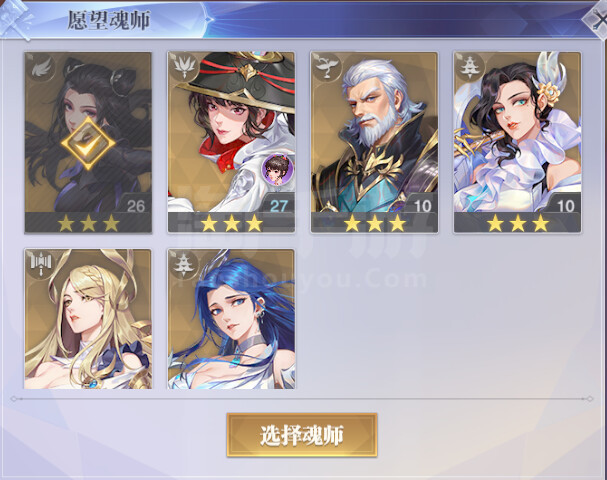Select the curly black-haired woman with gold flower
Image resolution: width=607 pixels, height=480 pixels.
pos(517,142)
